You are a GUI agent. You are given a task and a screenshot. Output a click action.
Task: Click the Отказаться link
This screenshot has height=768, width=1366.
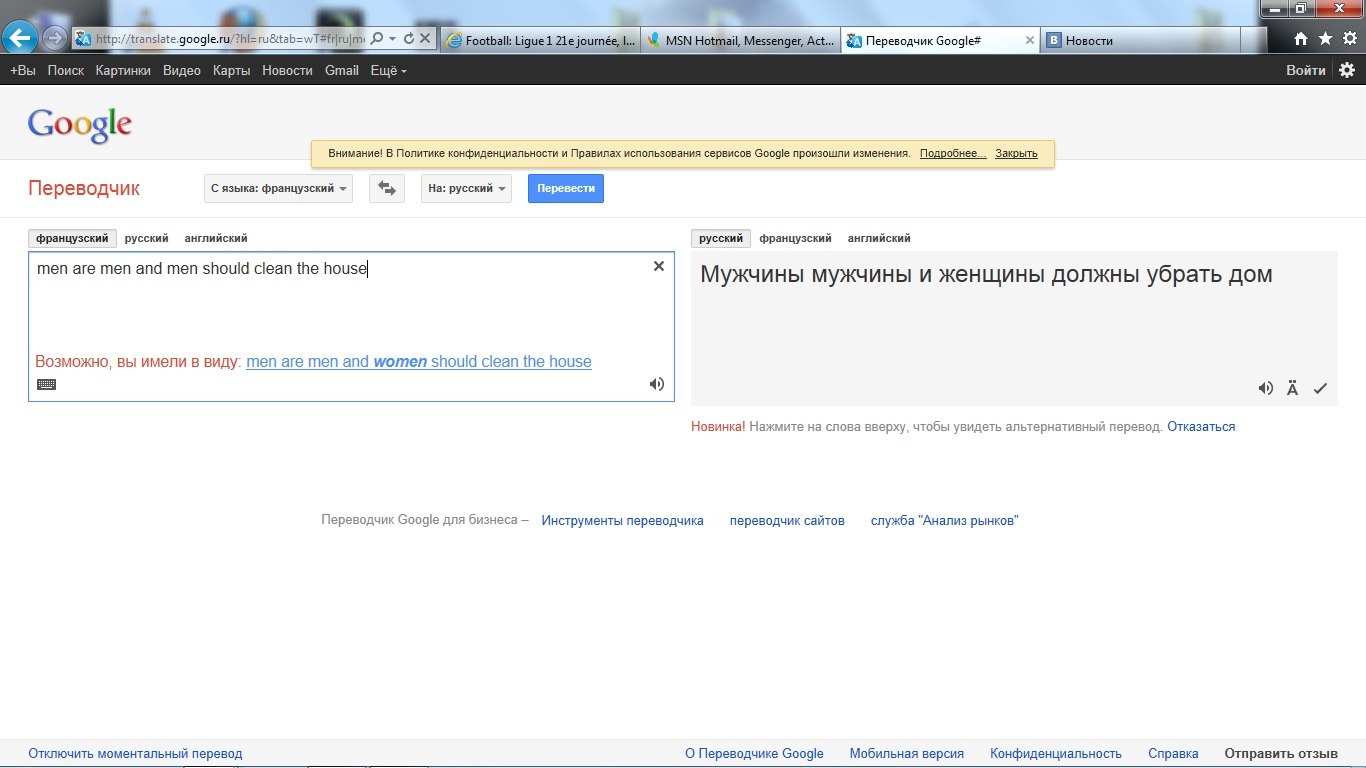click(1201, 426)
